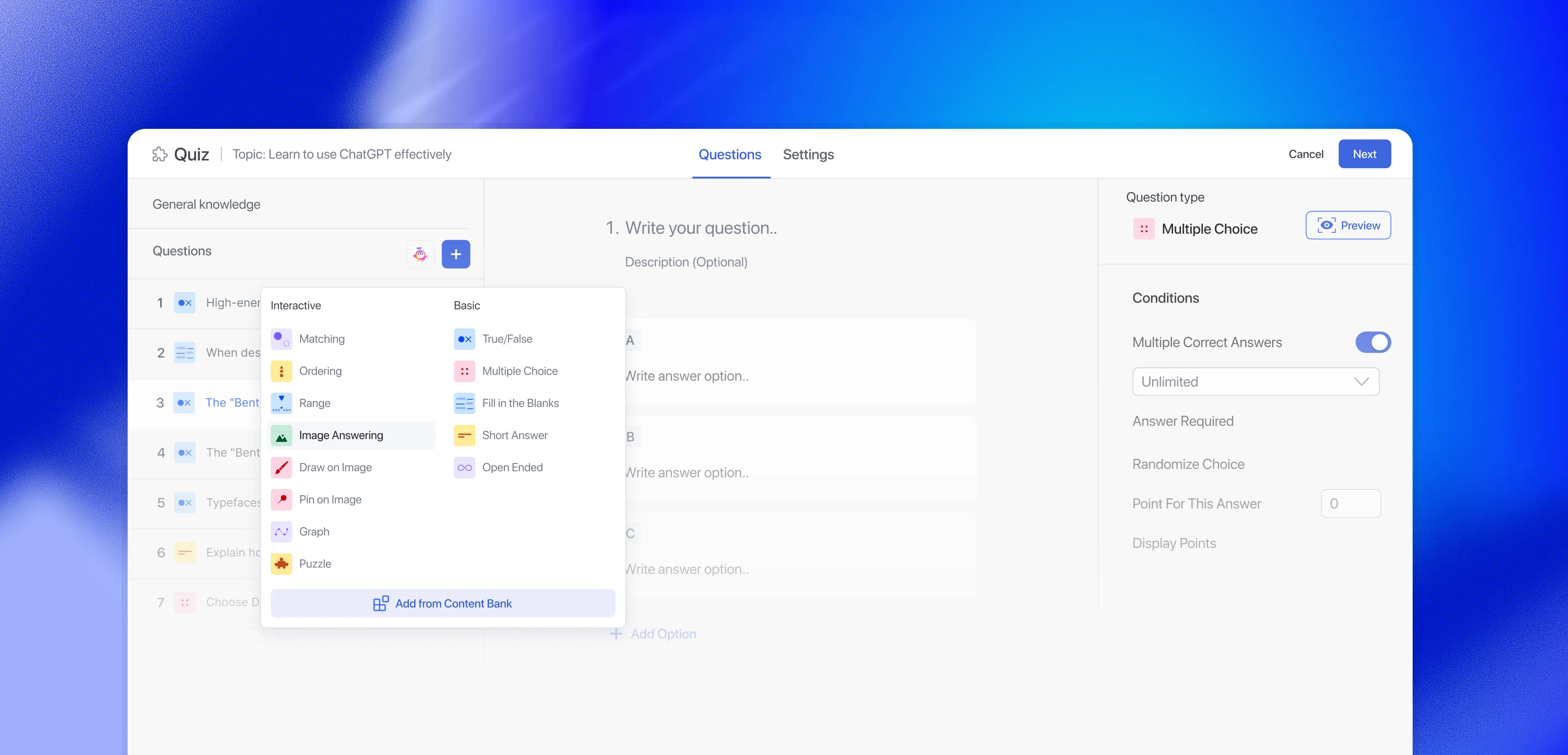
Task: Open the AI assistant mascot icon
Action: tap(420, 254)
